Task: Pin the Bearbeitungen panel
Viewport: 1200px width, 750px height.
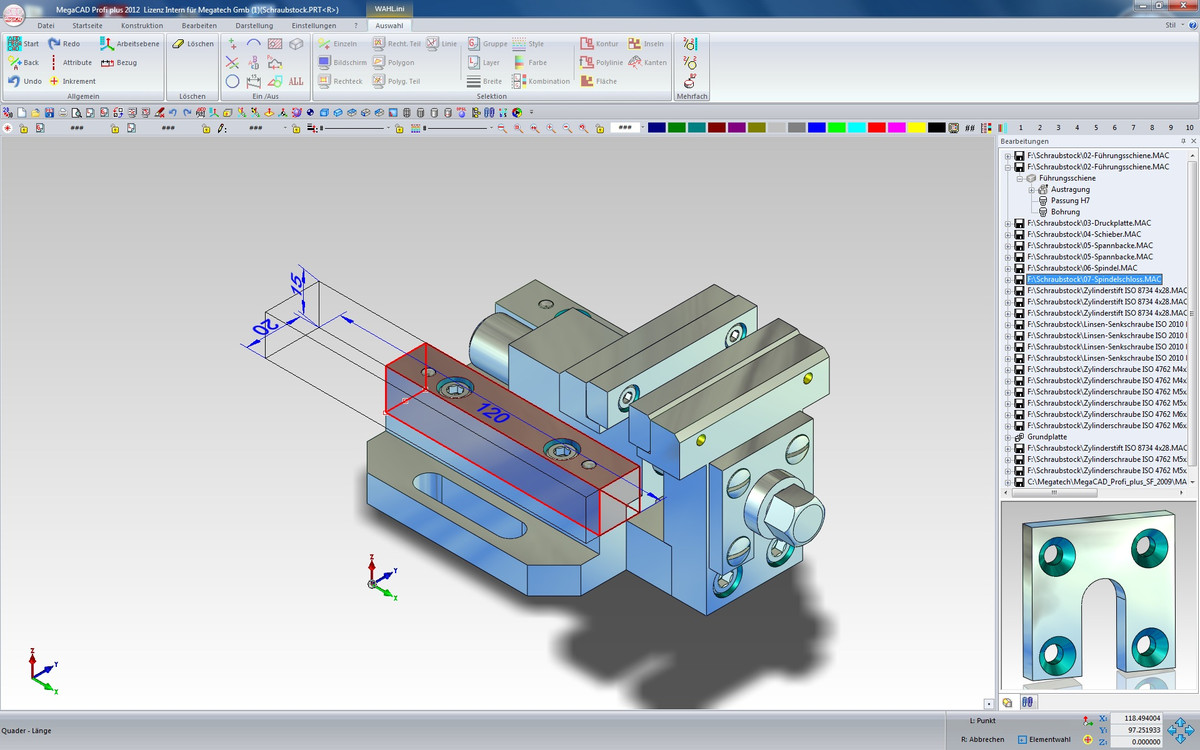Action: [x=1181, y=142]
